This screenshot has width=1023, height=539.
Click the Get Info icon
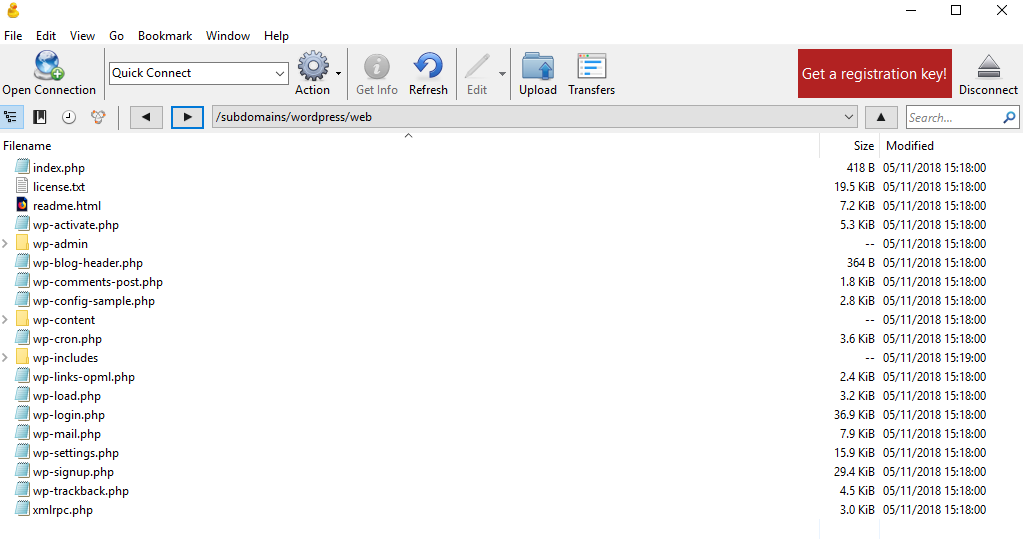click(376, 66)
